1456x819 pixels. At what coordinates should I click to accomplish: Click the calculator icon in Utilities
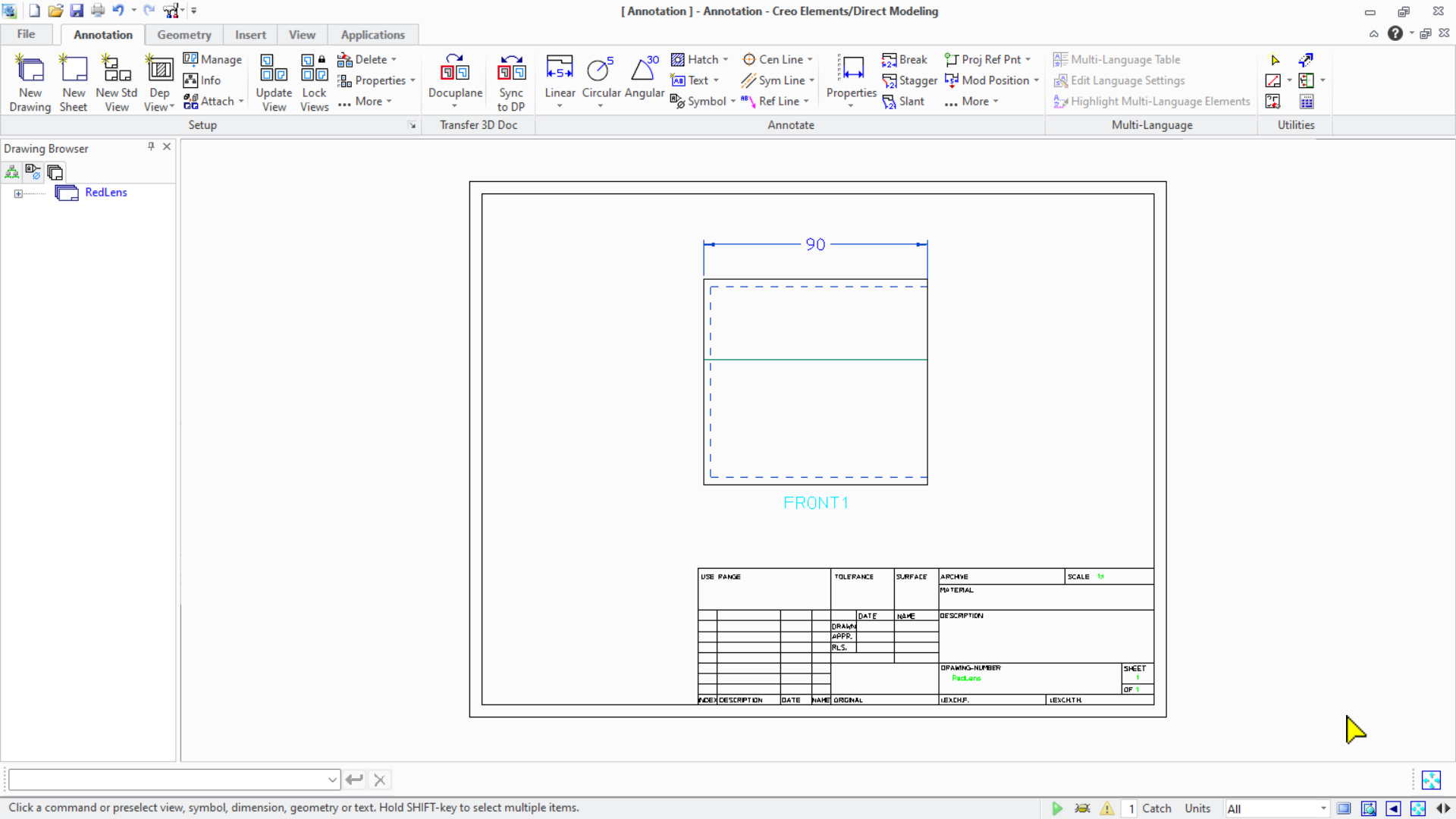pyautogui.click(x=1307, y=101)
